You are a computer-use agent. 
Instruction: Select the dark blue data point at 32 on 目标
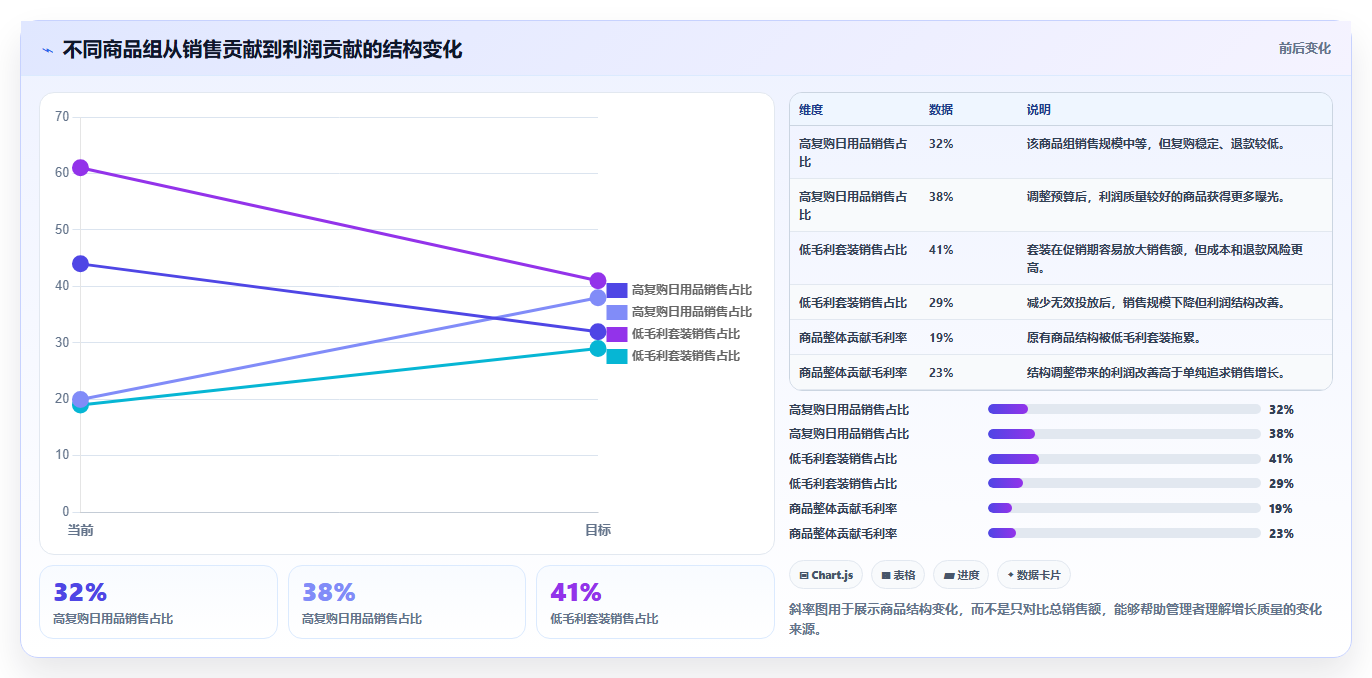point(598,331)
